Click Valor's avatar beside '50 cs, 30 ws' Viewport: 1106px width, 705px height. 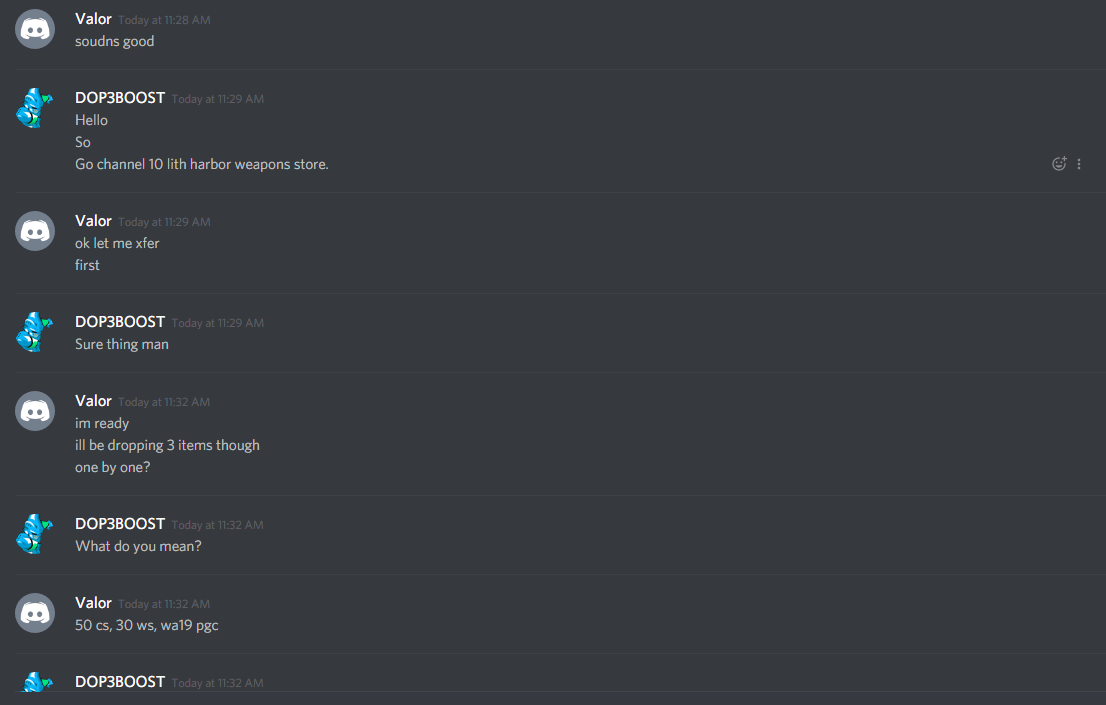point(35,613)
